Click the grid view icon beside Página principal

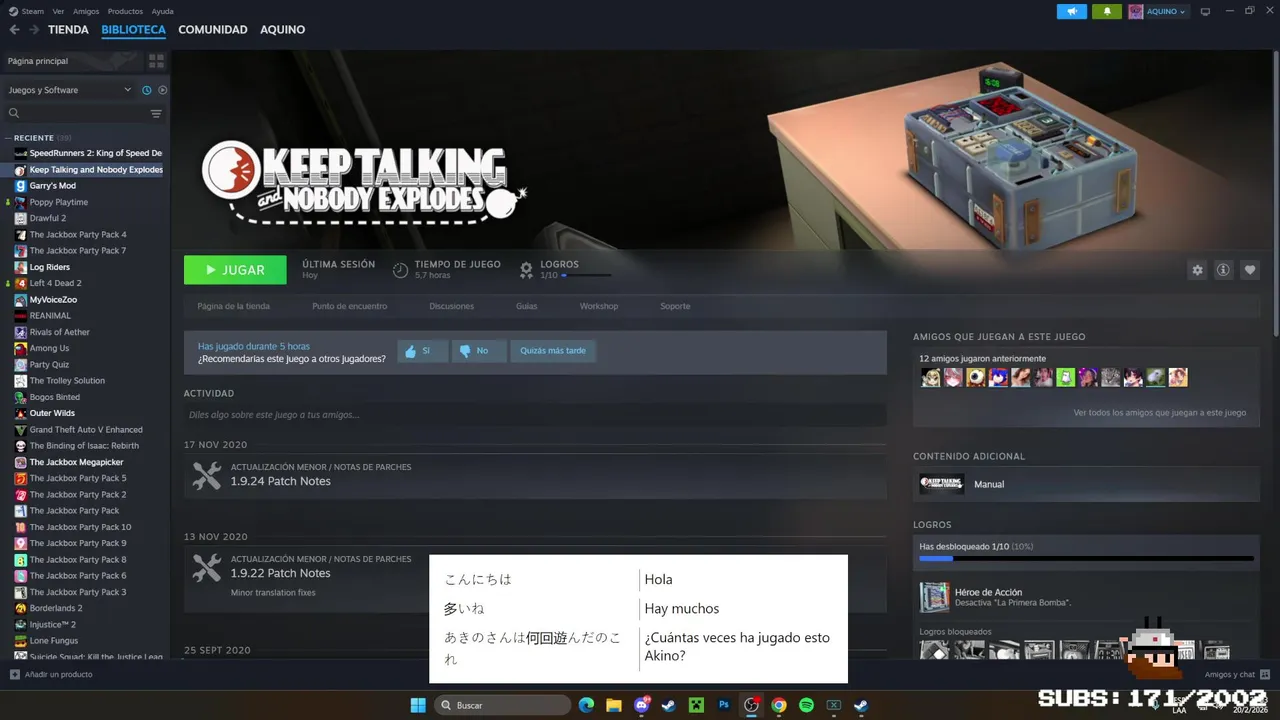tap(156, 61)
